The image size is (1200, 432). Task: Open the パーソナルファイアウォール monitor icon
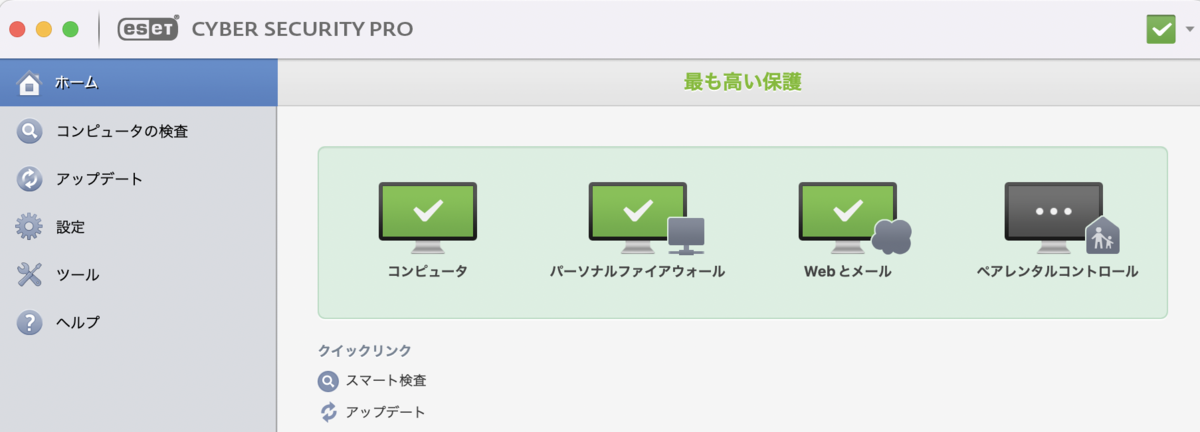[x=646, y=217]
